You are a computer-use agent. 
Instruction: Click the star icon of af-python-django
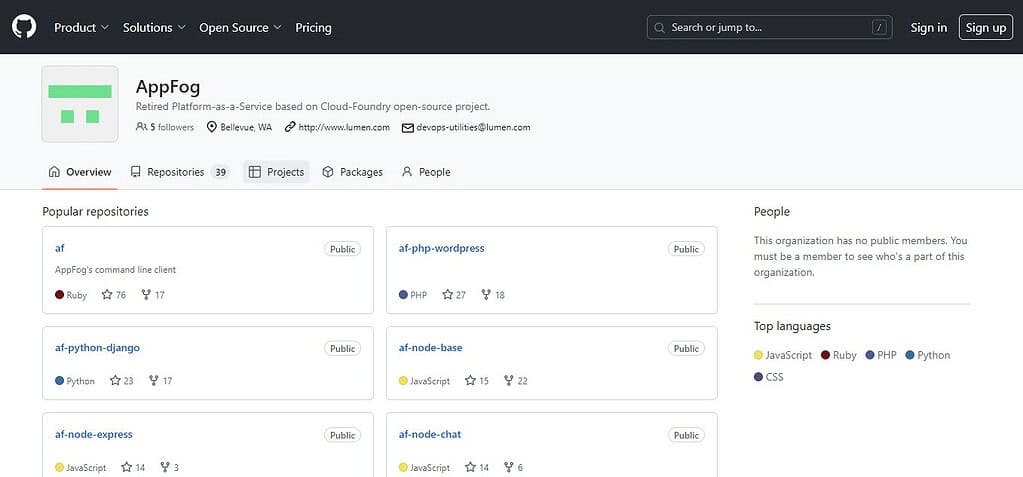pyautogui.click(x=115, y=380)
